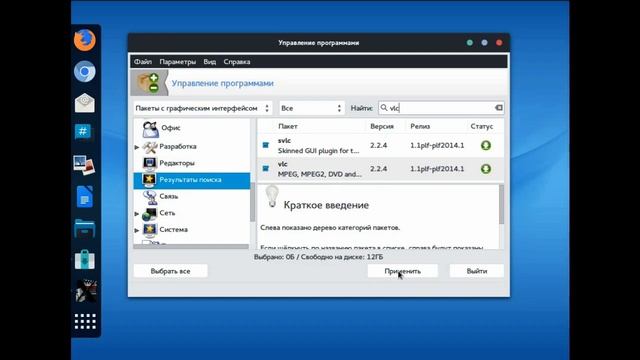Click the vlc install status icon
640x360 pixels.
click(486, 169)
